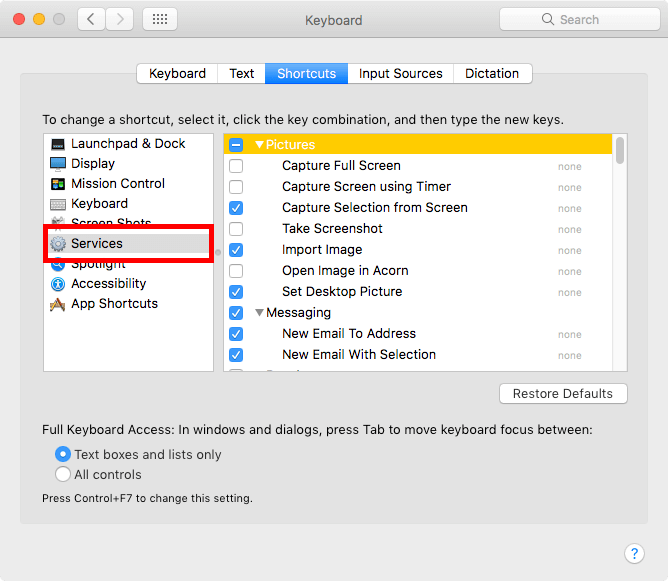The width and height of the screenshot is (668, 581).
Task: Select the Mission Control category
Action: 128,184
